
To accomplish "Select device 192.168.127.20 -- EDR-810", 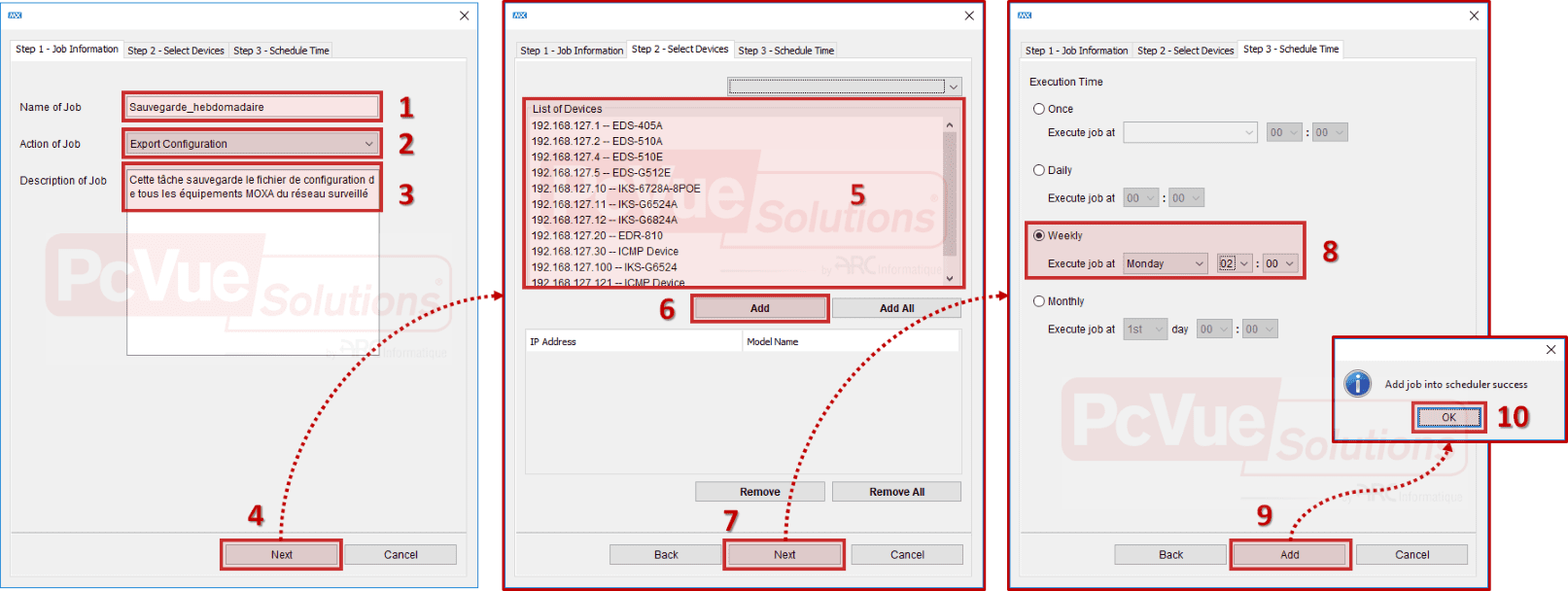I will (597, 235).
